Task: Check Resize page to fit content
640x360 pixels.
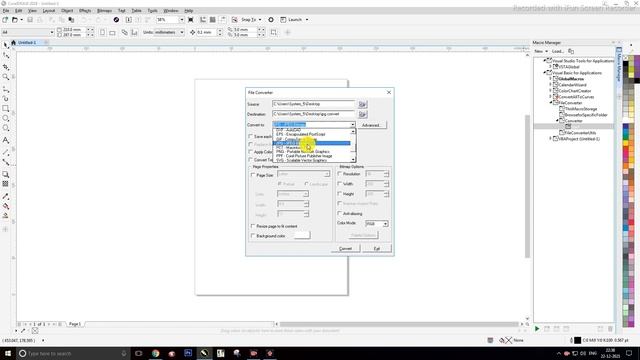Action: coord(253,226)
